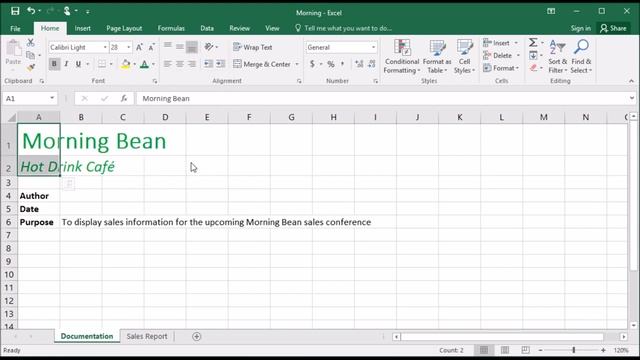This screenshot has height=360, width=640.
Task: Click Merge & Center
Action: pyautogui.click(x=262, y=64)
